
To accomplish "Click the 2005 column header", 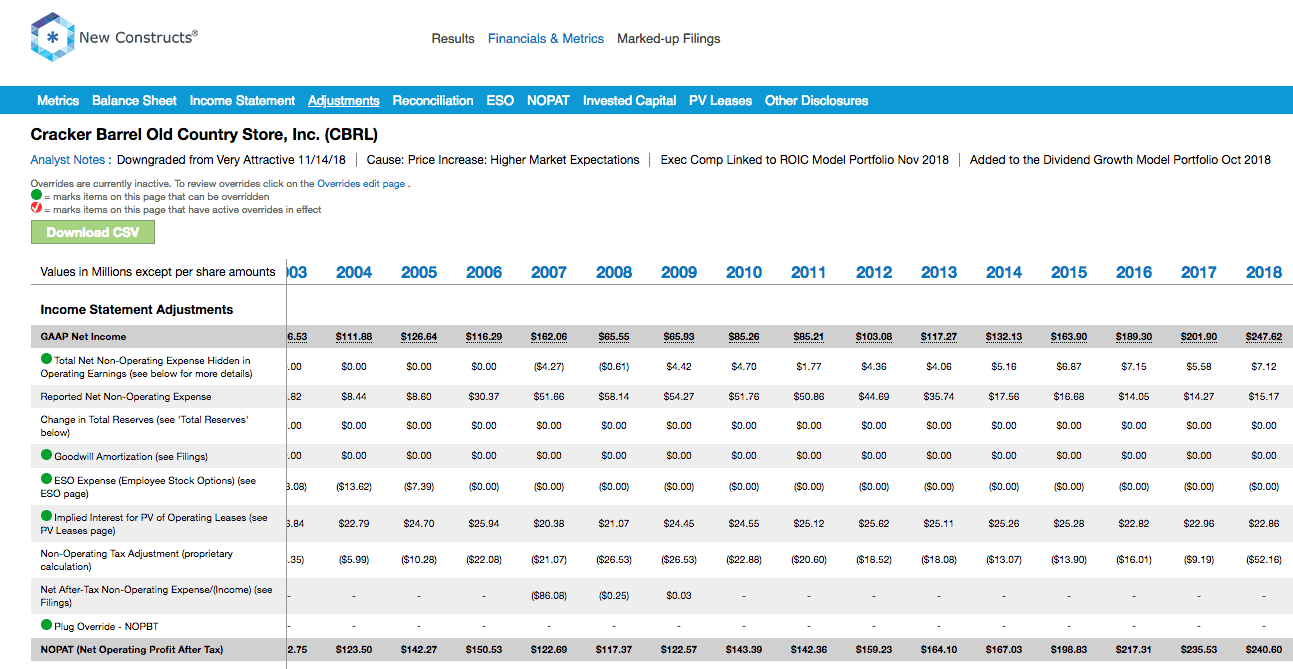I will [419, 272].
